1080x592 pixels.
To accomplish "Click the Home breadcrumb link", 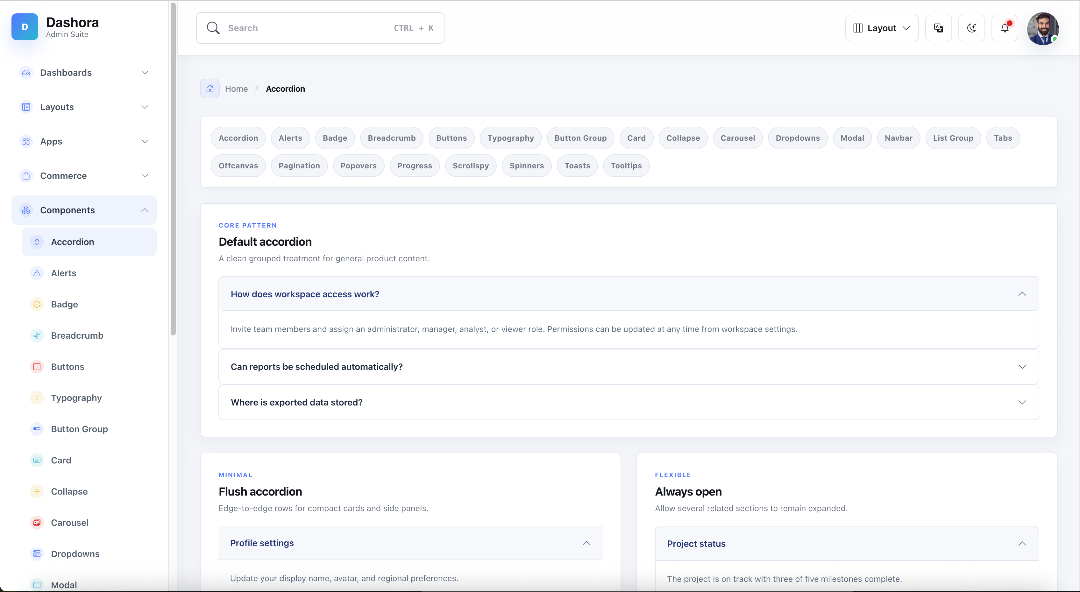I will pyautogui.click(x=236, y=89).
